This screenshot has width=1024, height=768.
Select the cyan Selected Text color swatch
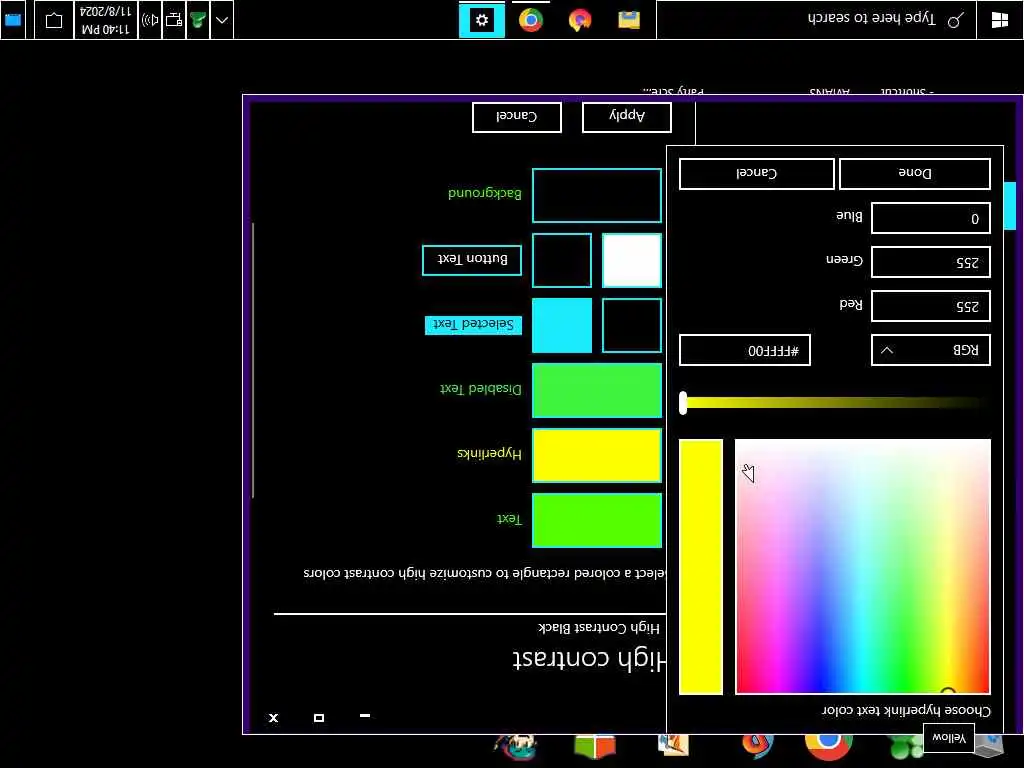click(x=562, y=325)
